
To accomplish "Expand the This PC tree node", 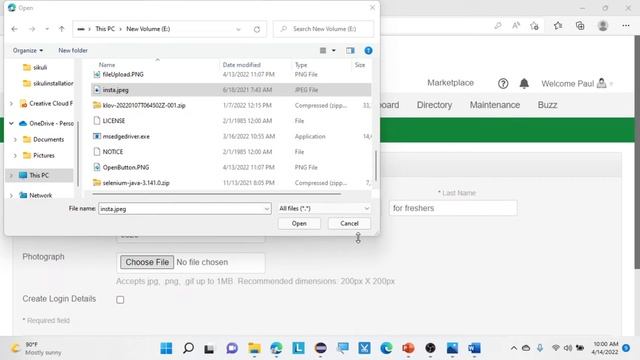I will (11, 176).
